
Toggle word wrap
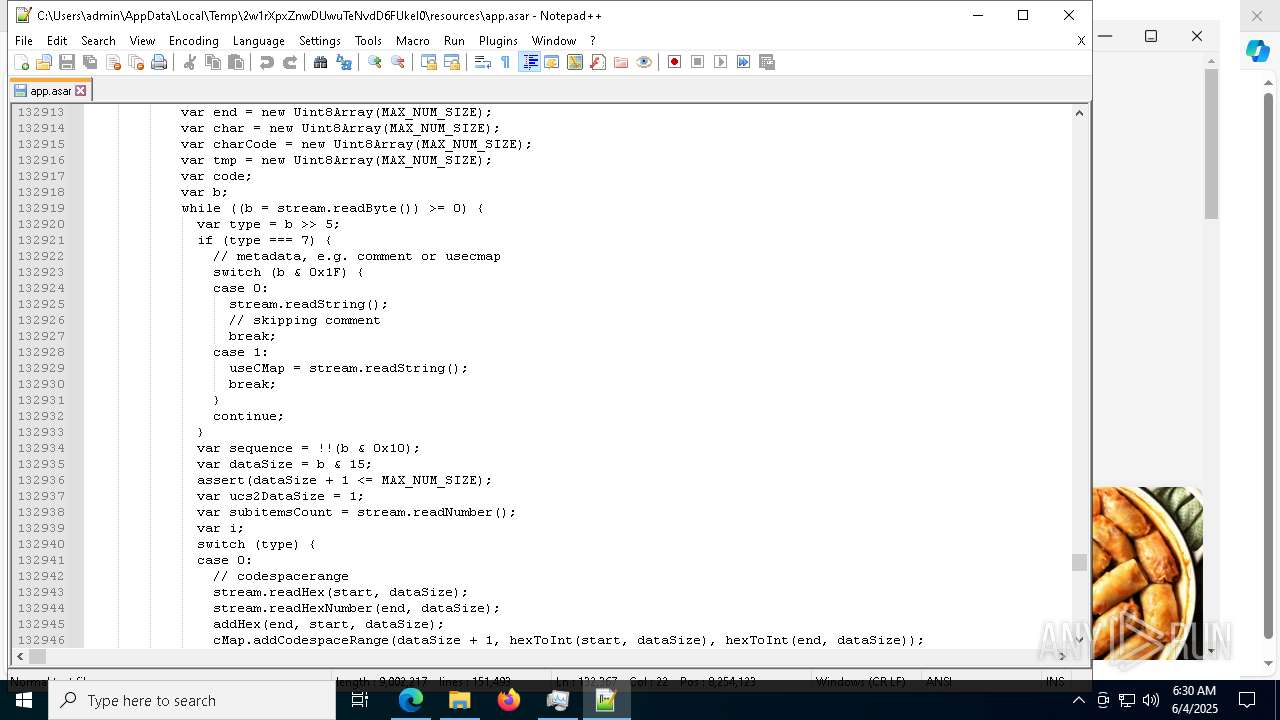[x=483, y=62]
